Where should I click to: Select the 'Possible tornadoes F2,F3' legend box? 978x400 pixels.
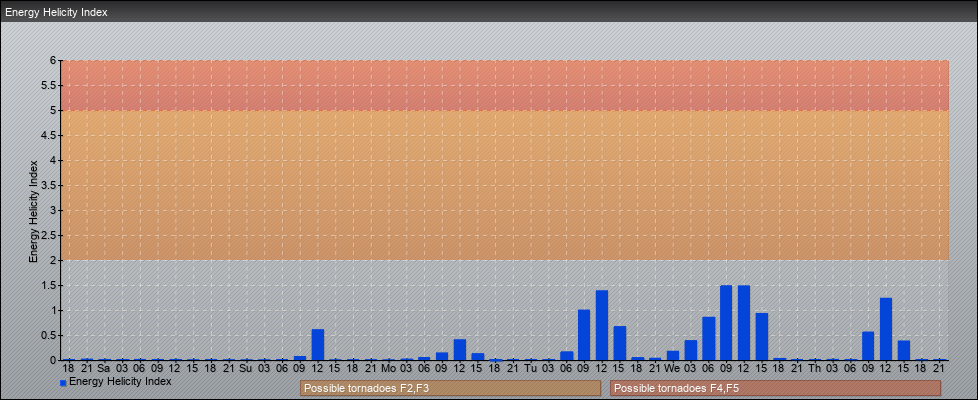(x=450, y=388)
